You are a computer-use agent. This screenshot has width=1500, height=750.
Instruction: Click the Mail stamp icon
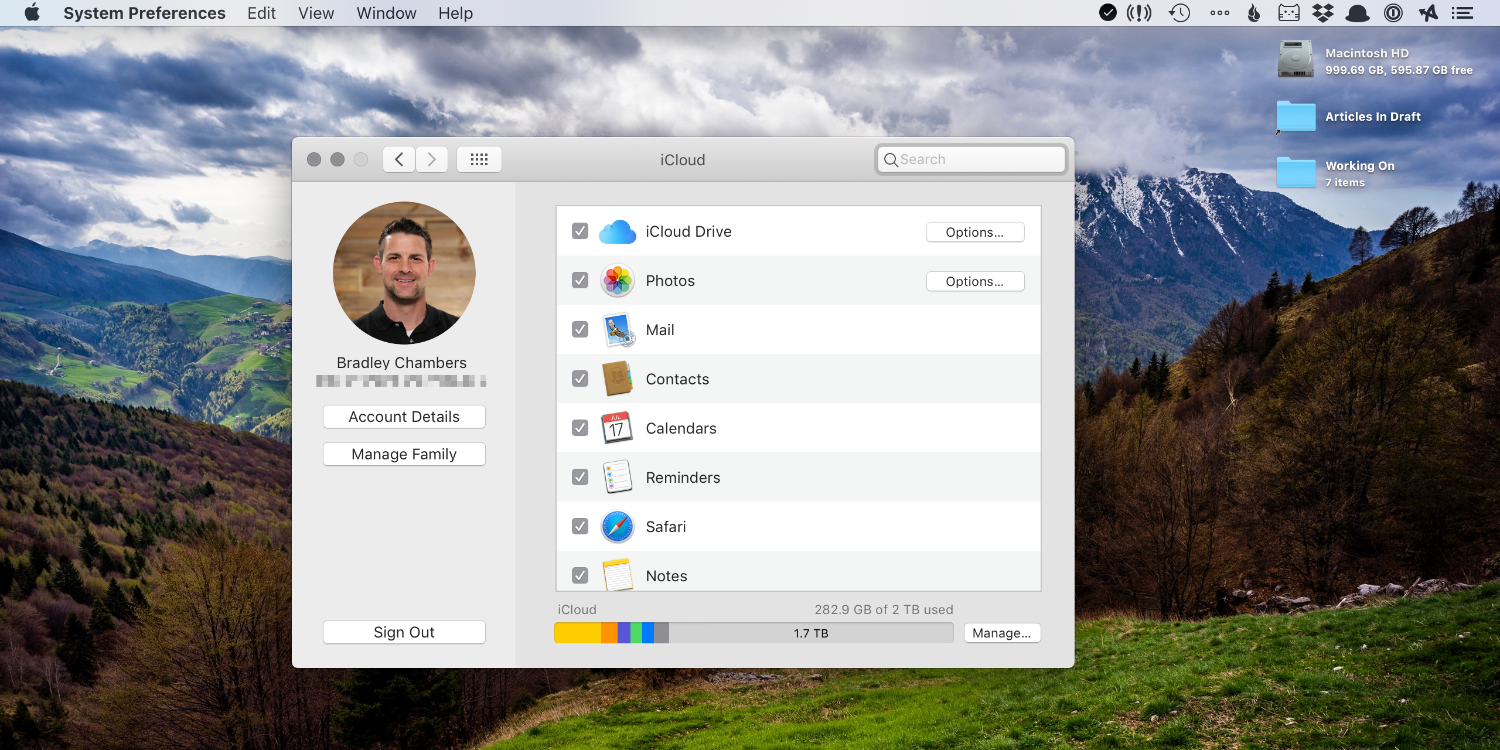(x=617, y=330)
